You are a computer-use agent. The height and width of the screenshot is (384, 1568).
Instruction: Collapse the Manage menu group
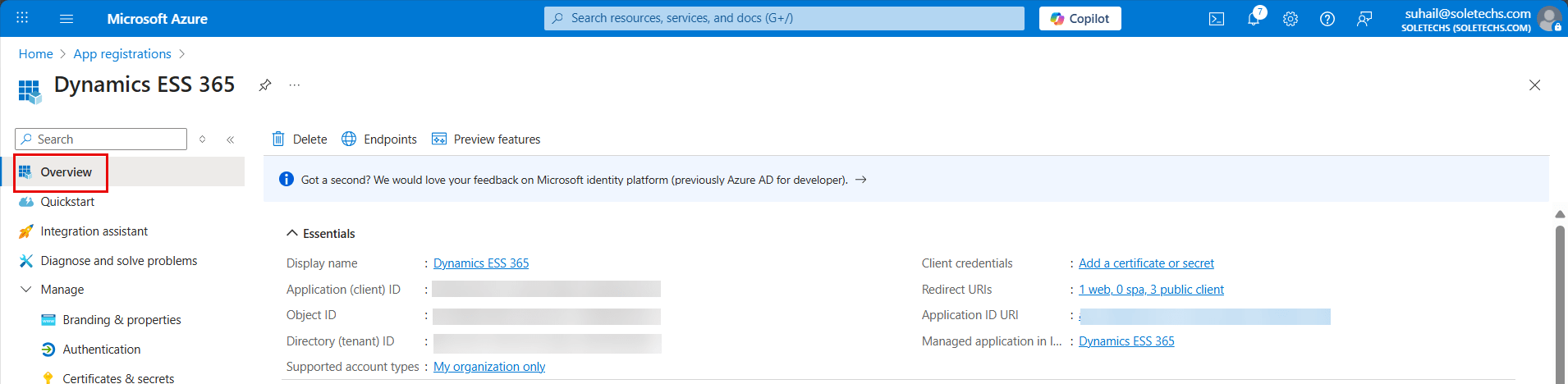coord(26,290)
